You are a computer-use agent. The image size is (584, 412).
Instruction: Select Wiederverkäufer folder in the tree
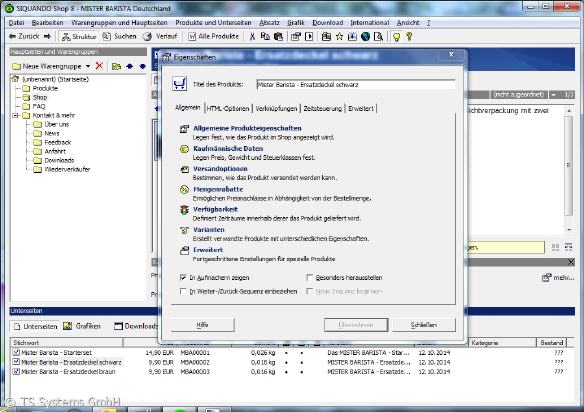[x=62, y=169]
